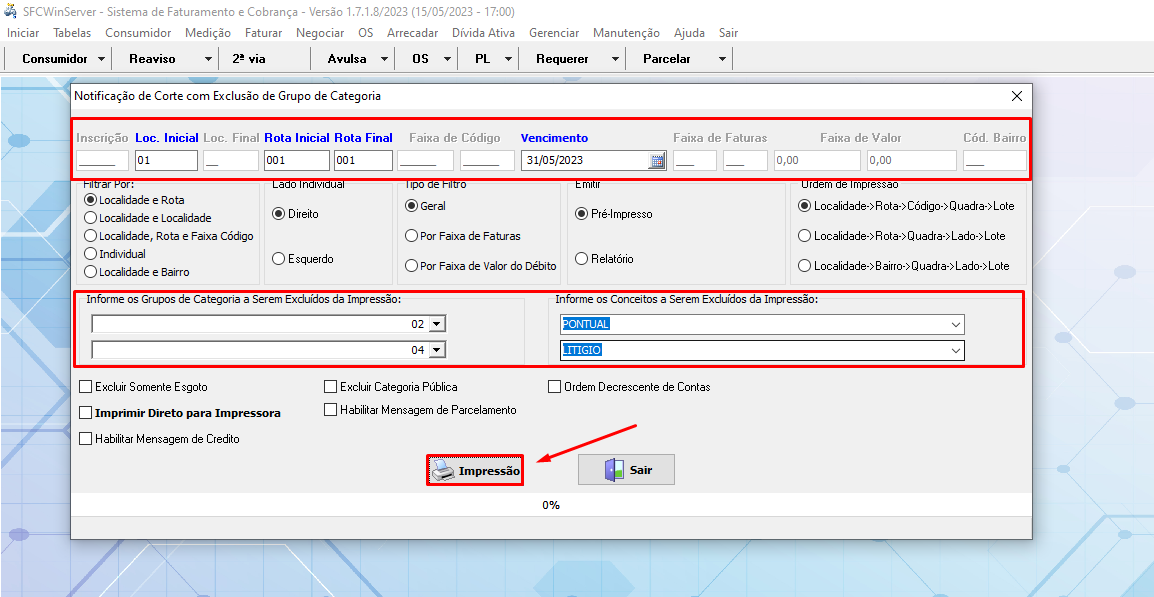The height and width of the screenshot is (597, 1154).
Task: Click the 2ª via toolbar button
Action: (249, 59)
